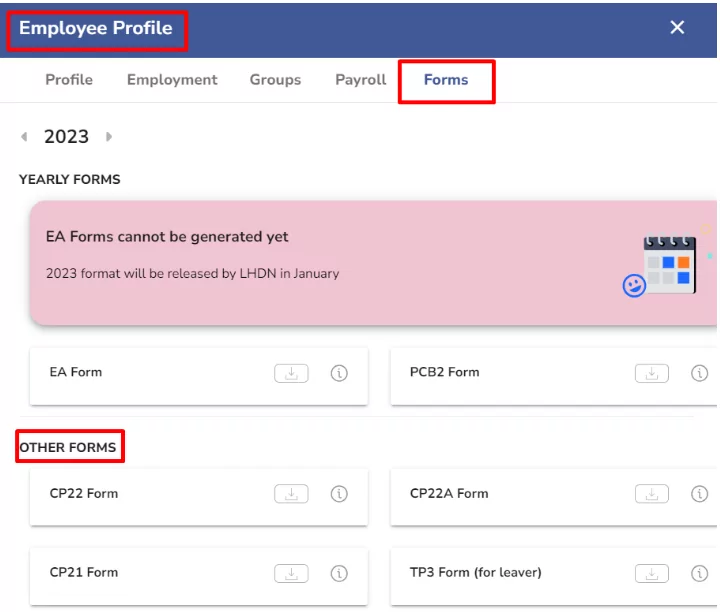Image resolution: width=720 pixels, height=612 pixels.
Task: Download the PCB2 Form
Action: point(652,373)
